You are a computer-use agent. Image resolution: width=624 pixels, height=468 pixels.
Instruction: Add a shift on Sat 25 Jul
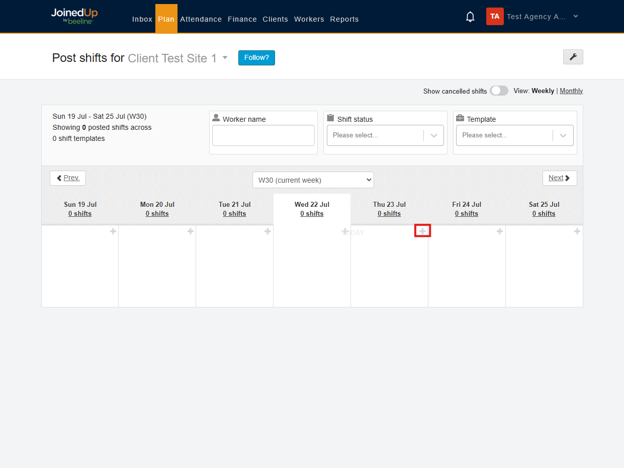577,231
